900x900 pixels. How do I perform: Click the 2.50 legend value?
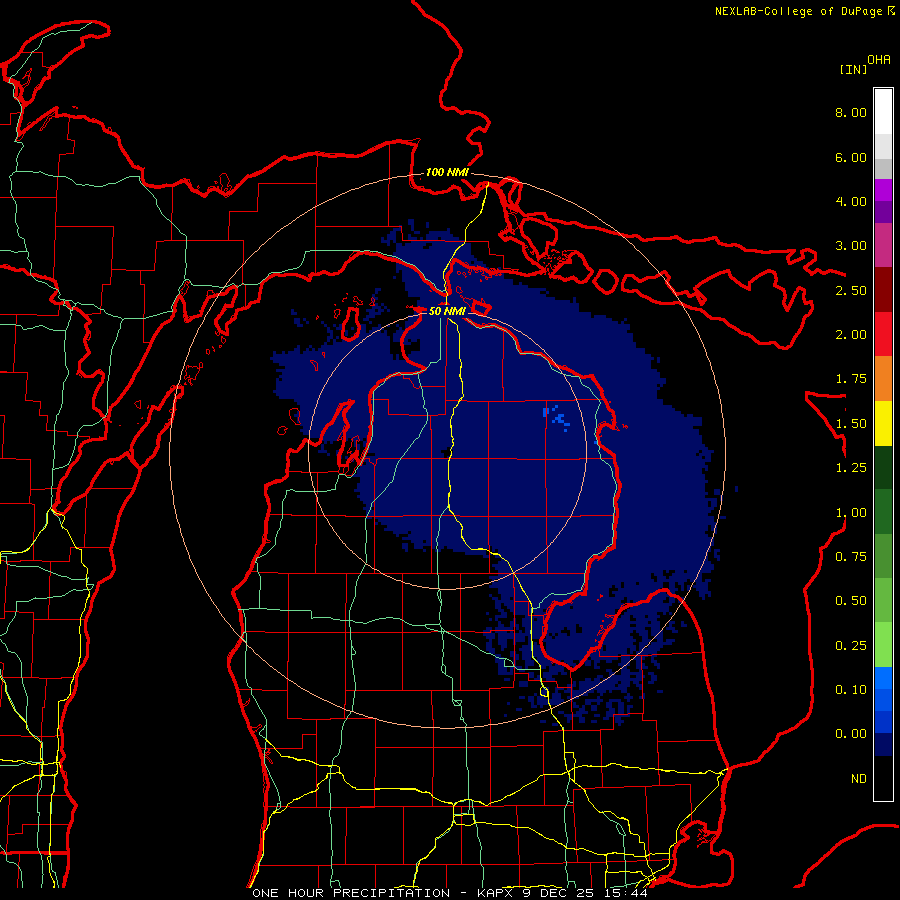[x=851, y=290]
